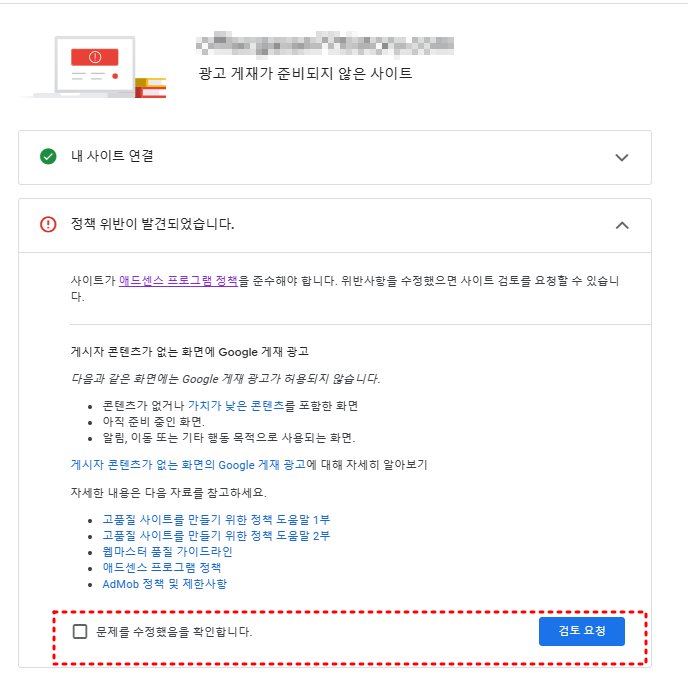This screenshot has height=685, width=688.
Task: Click the '내 사이트 연결' panel header
Action: point(335,157)
